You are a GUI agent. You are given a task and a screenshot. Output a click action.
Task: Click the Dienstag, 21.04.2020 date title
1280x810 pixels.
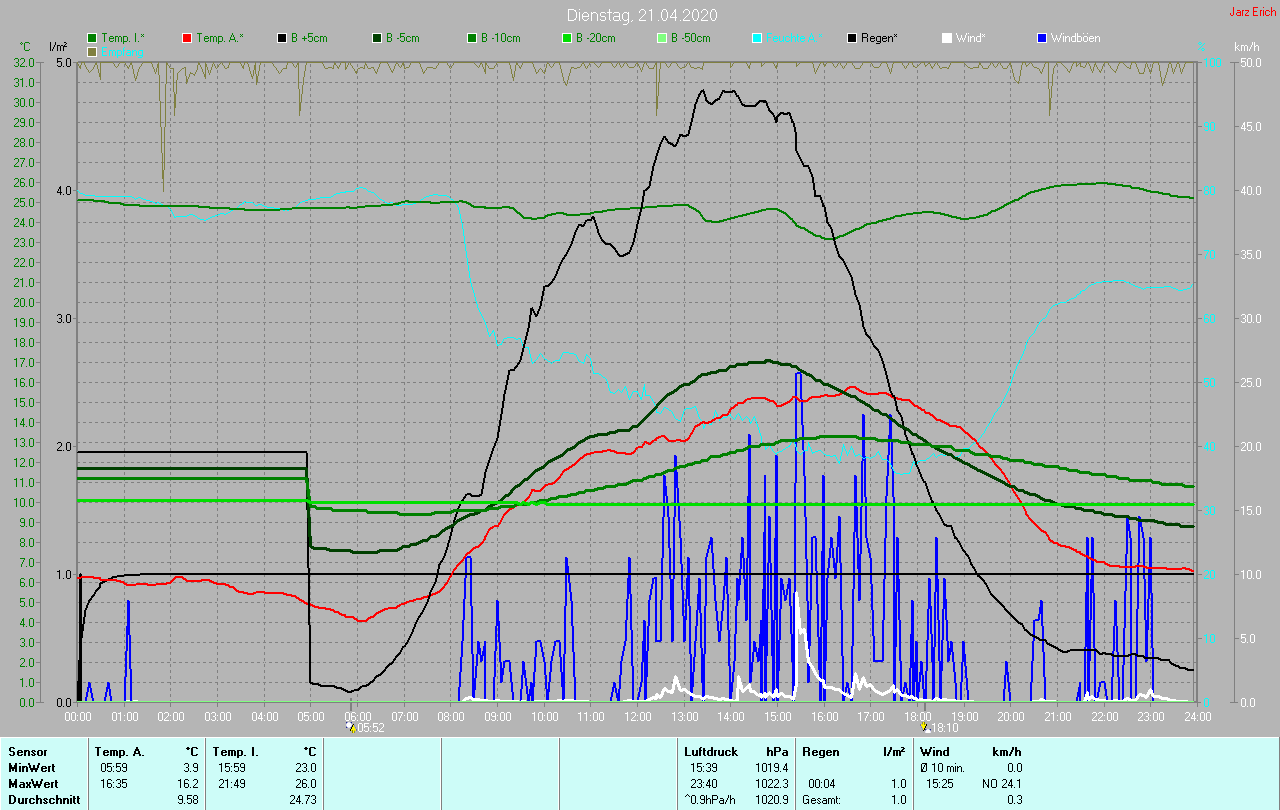point(641,15)
